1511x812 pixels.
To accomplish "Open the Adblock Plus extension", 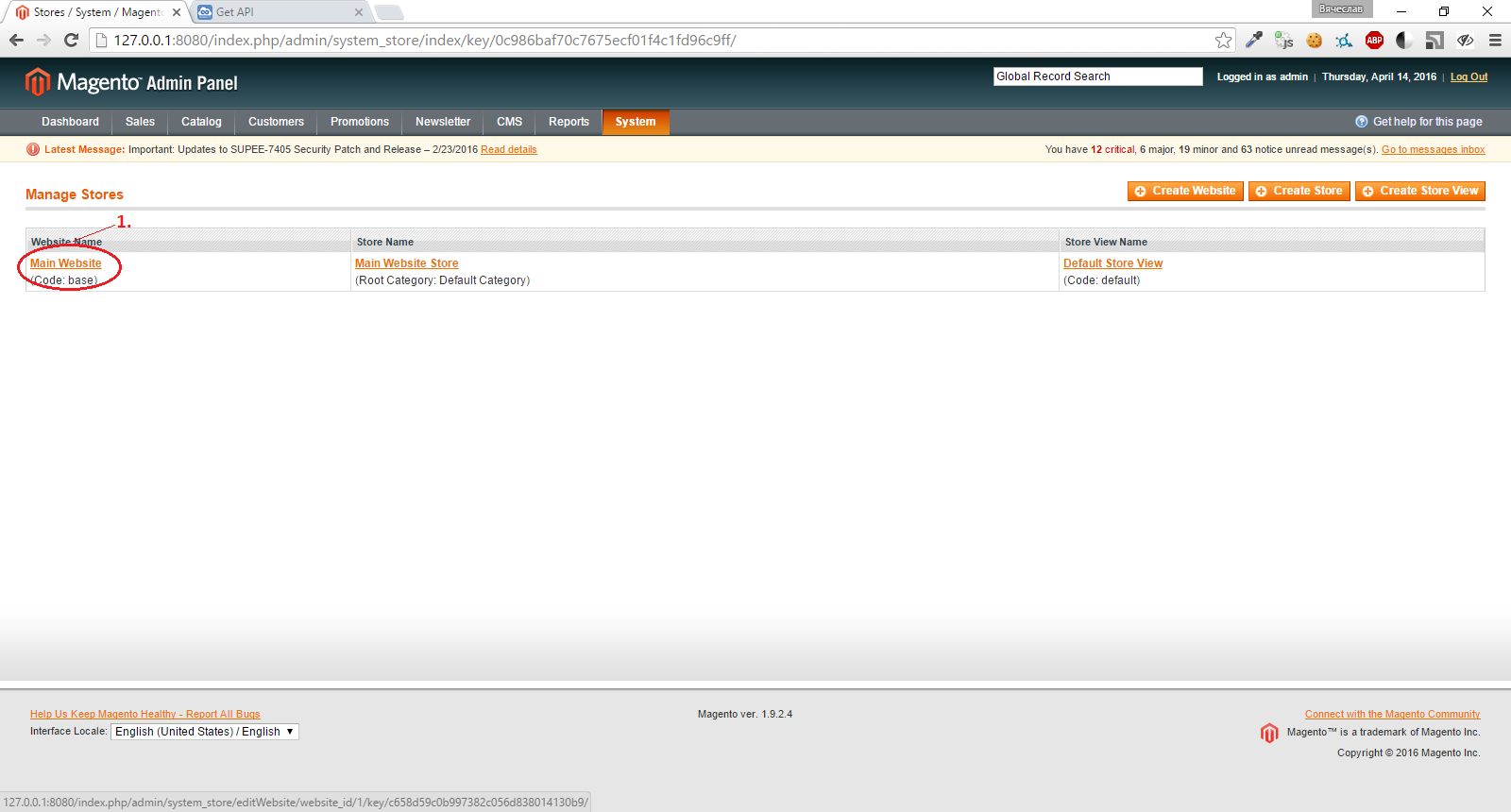I will (x=1374, y=40).
